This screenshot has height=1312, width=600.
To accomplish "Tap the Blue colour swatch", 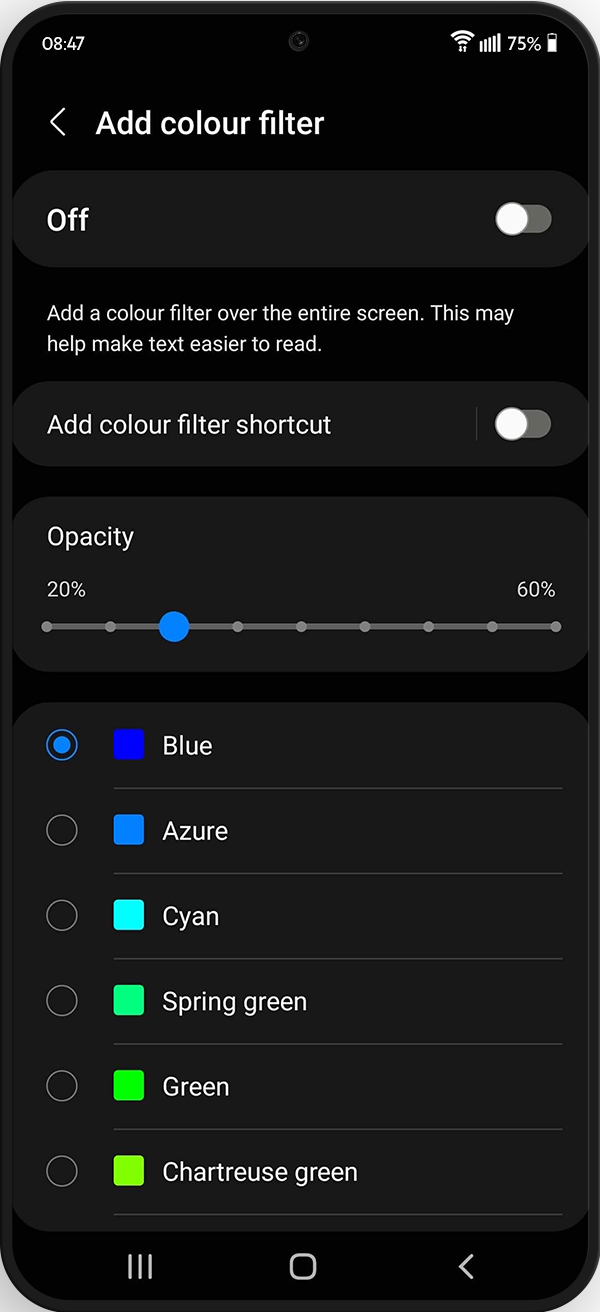I will (128, 744).
